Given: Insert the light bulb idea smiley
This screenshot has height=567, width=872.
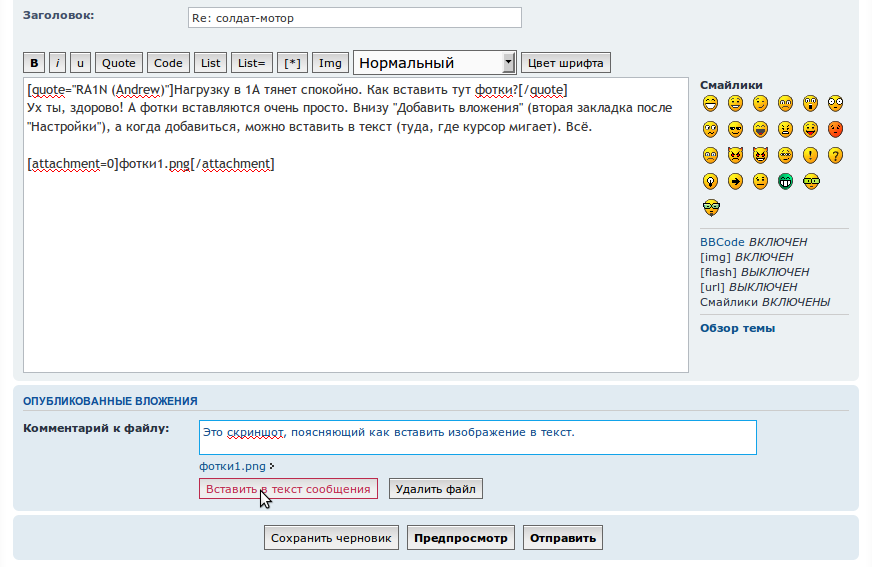Looking at the screenshot, I should point(710,181).
